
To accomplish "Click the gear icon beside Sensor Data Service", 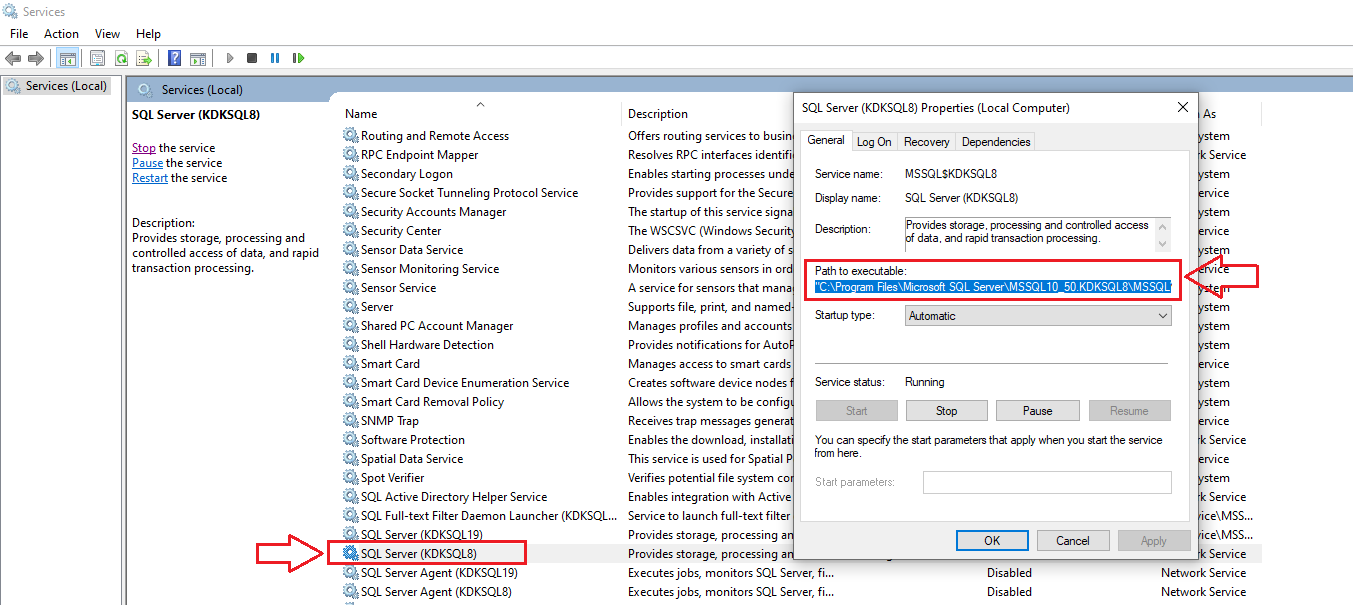I will (350, 249).
